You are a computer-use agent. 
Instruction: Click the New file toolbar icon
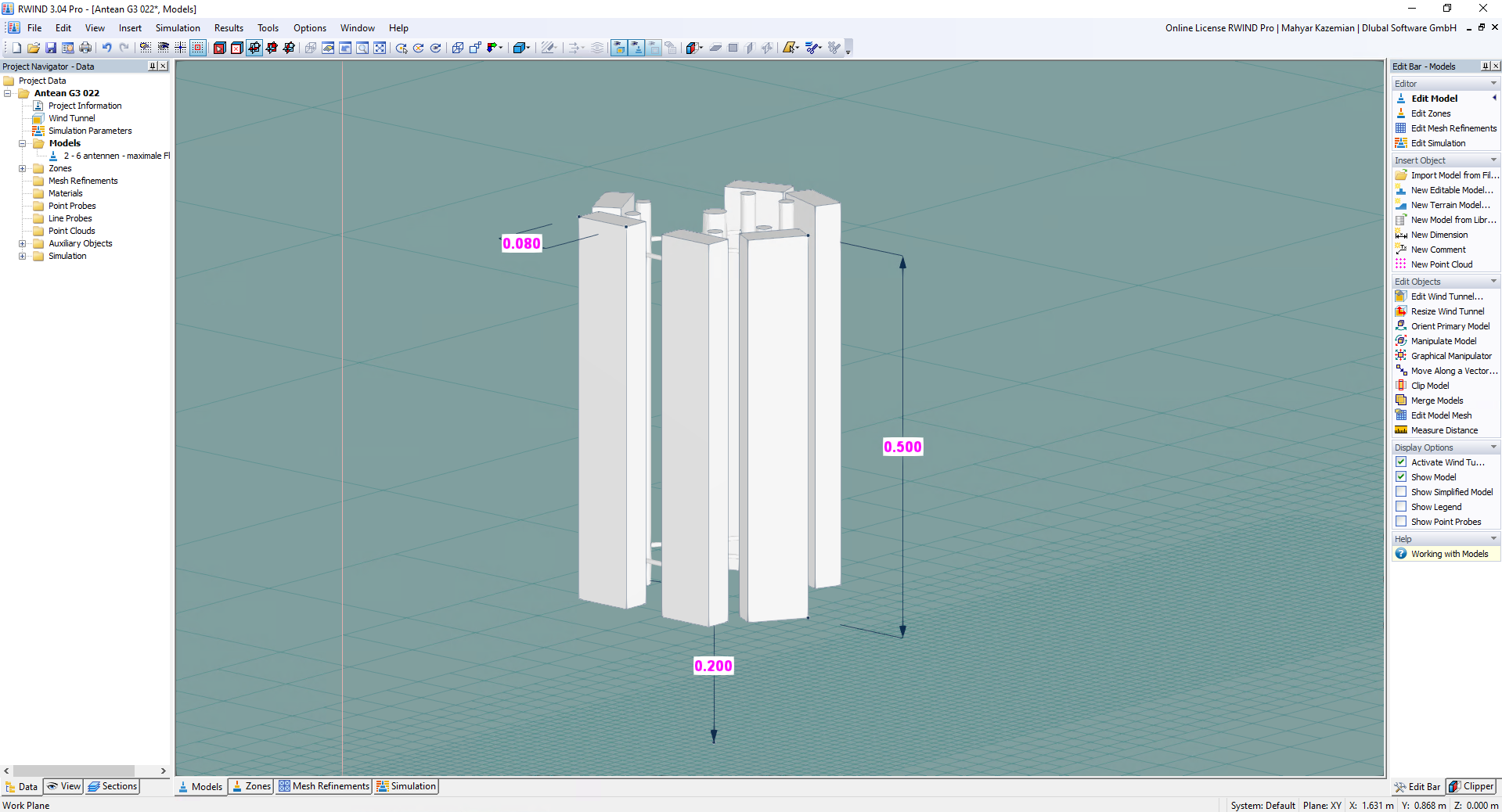(16, 48)
